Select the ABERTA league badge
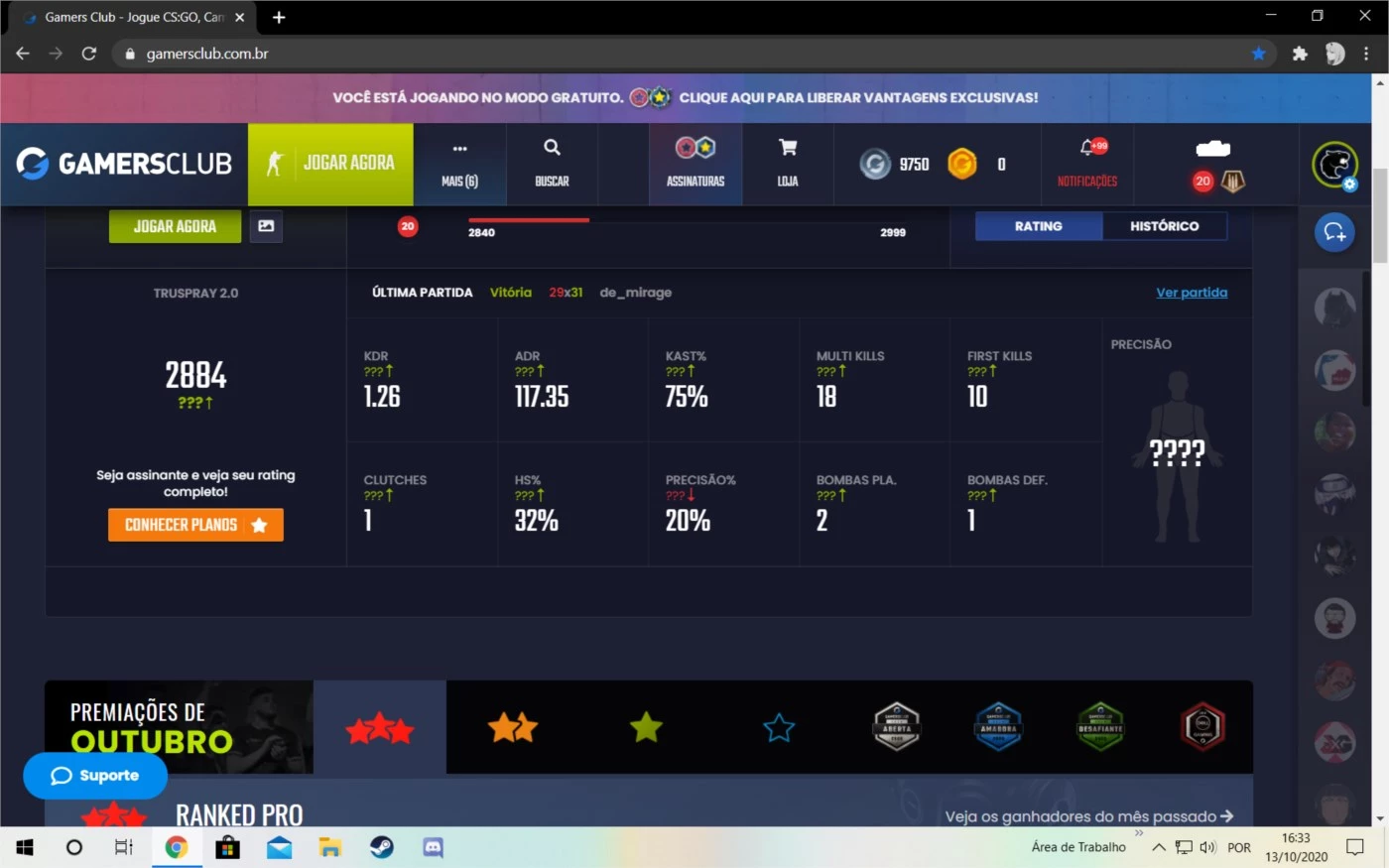The height and width of the screenshot is (868, 1389). pos(897,727)
